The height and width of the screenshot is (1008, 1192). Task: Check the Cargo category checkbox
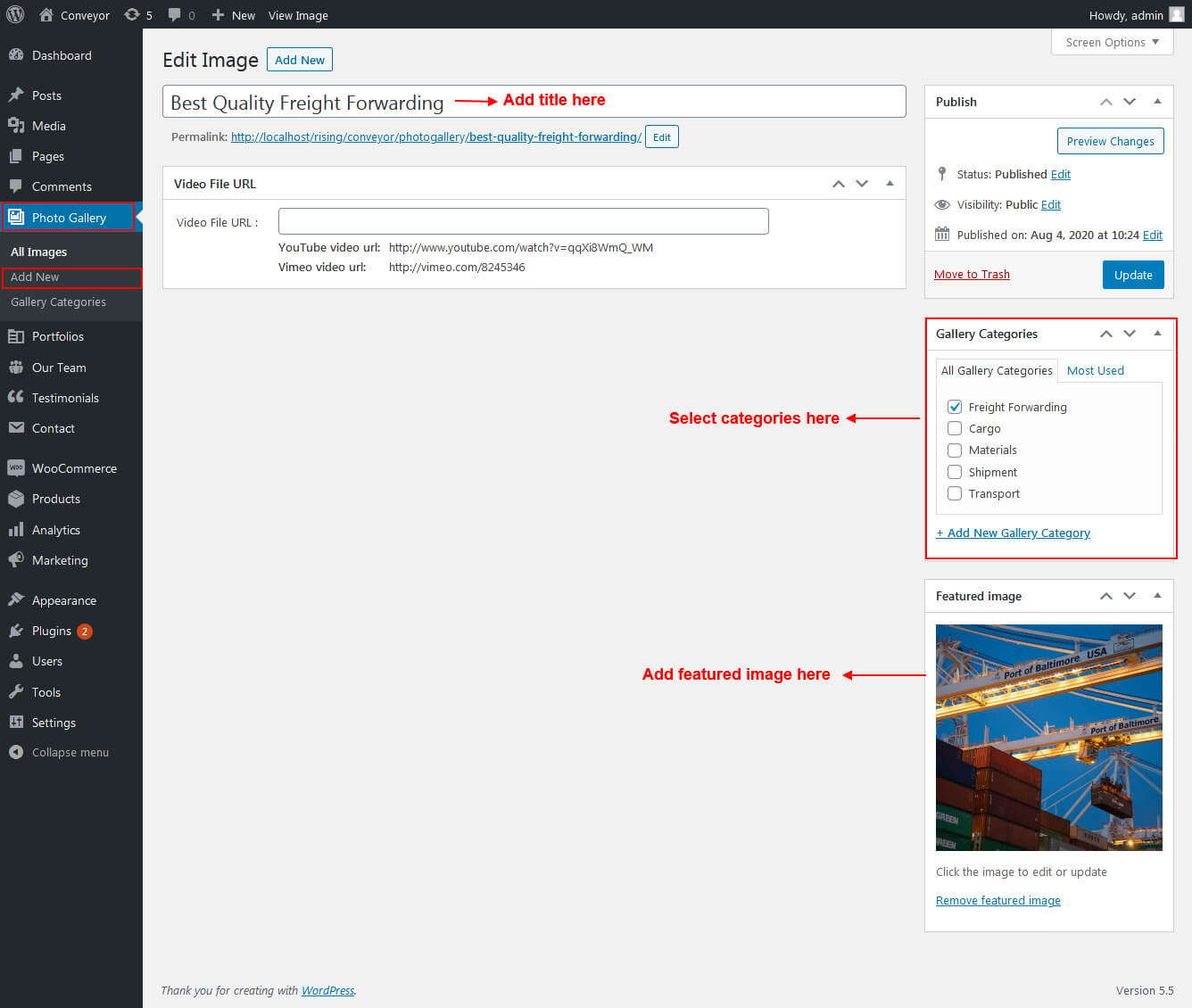click(x=955, y=428)
